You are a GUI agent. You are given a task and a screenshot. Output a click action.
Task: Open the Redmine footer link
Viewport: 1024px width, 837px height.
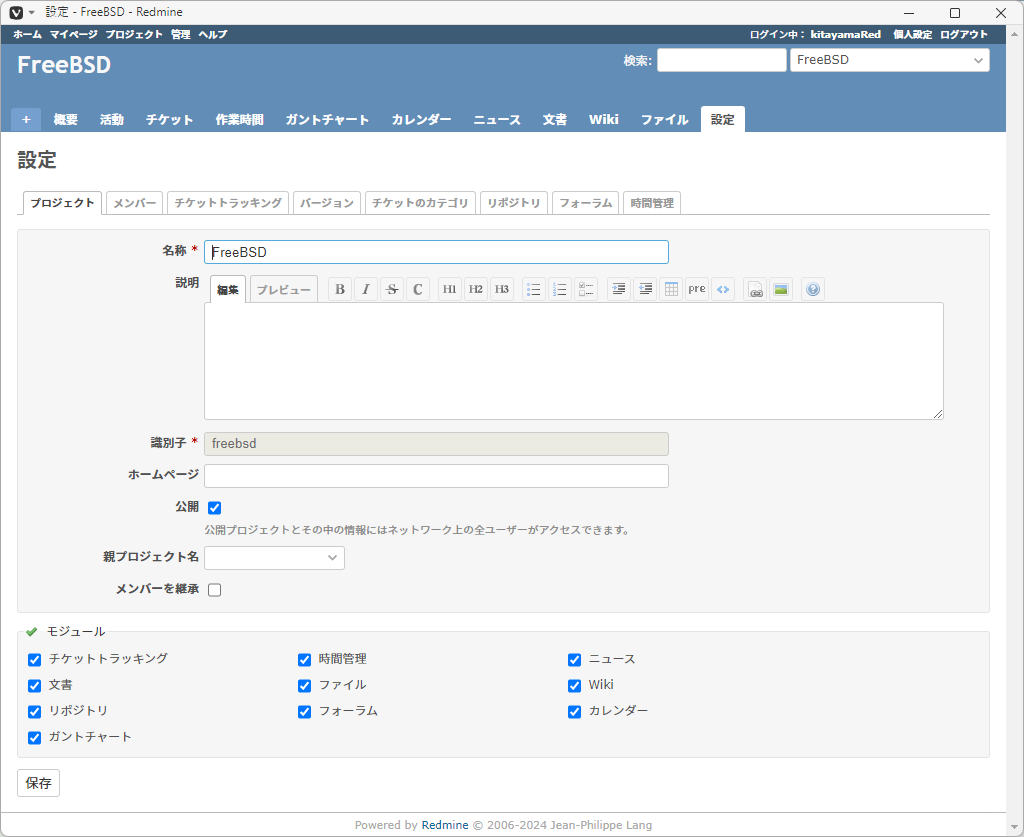[445, 825]
